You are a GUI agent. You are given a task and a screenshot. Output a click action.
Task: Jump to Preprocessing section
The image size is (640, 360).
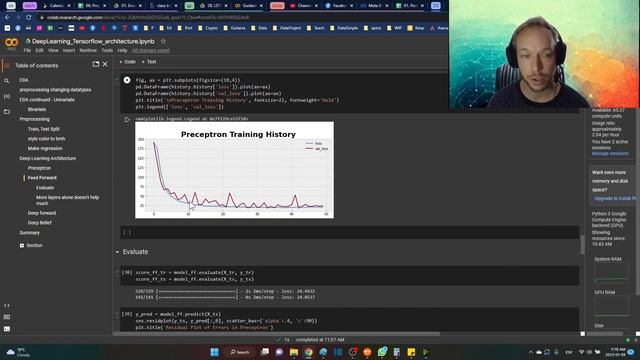[x=34, y=119]
